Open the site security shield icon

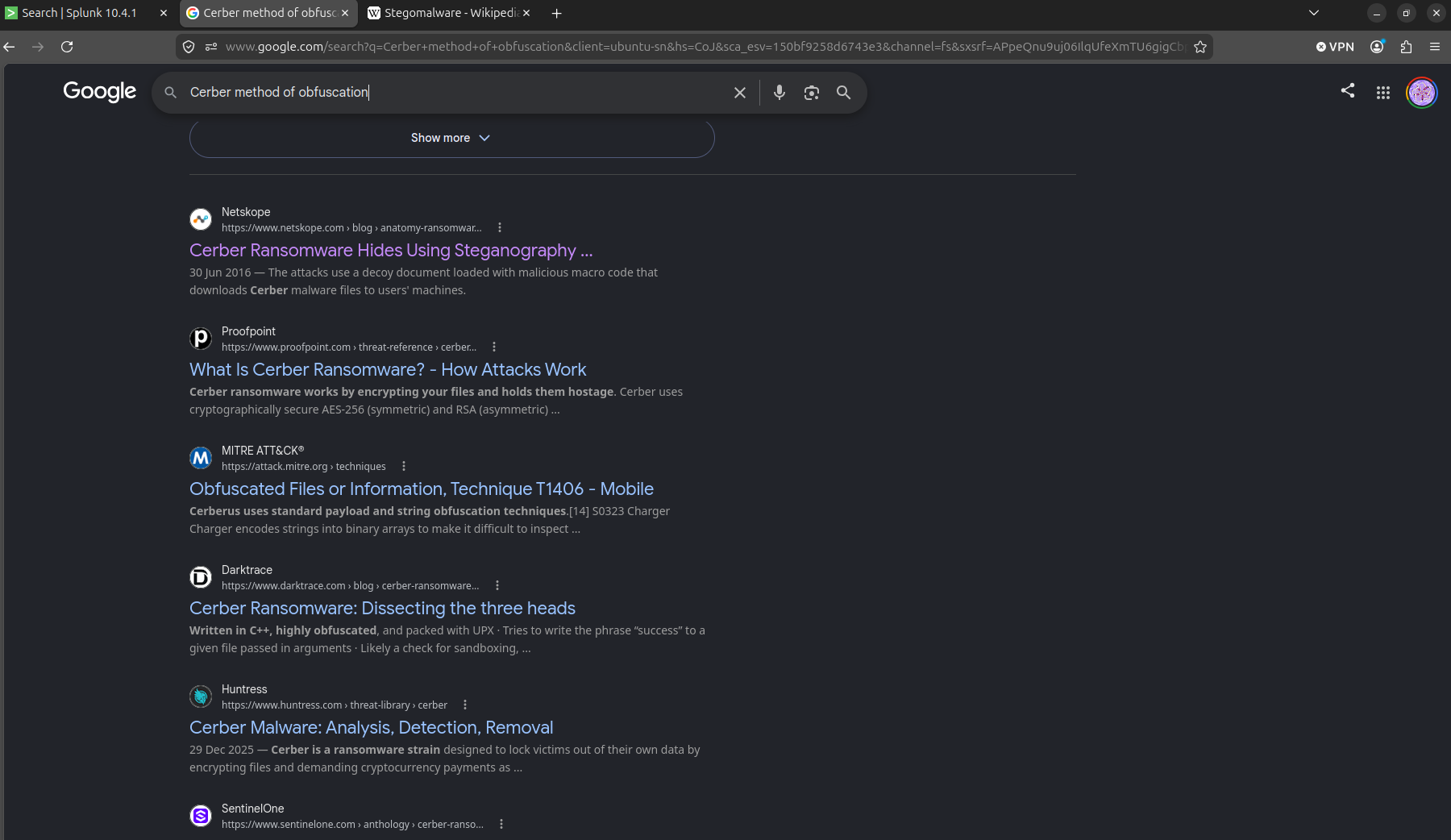pyautogui.click(x=189, y=47)
